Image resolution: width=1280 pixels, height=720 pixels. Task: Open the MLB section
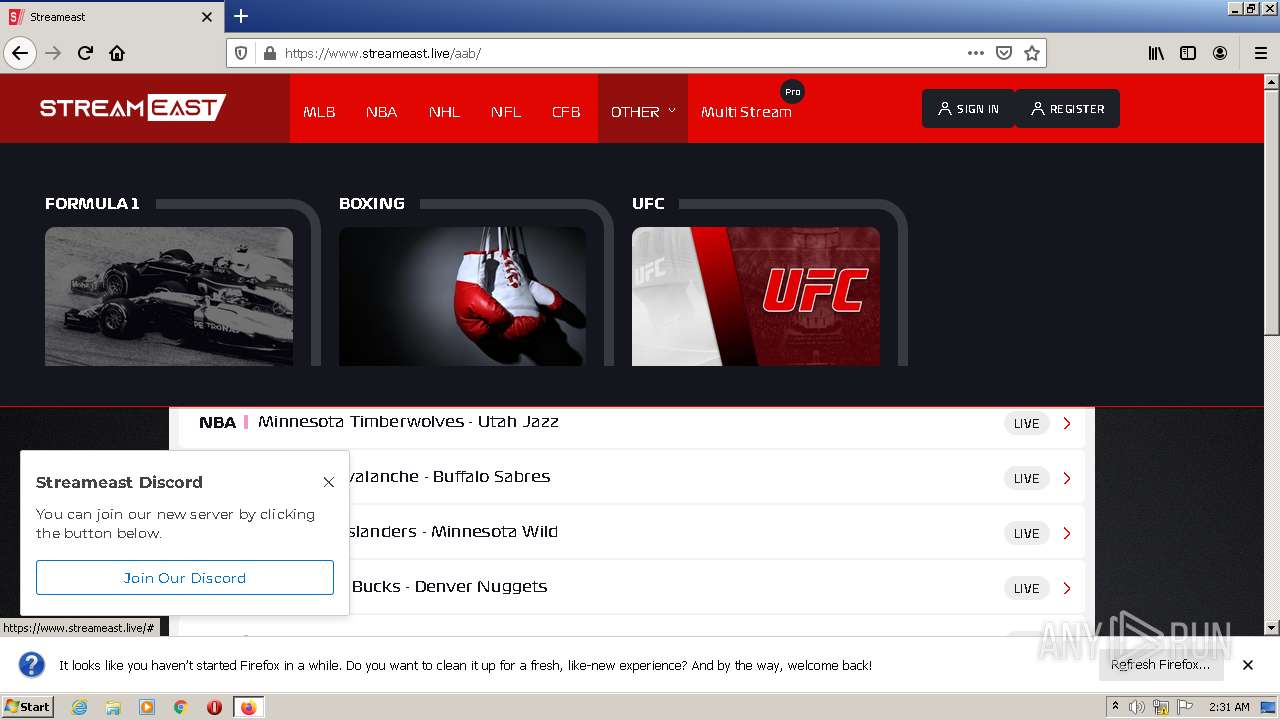[x=319, y=112]
